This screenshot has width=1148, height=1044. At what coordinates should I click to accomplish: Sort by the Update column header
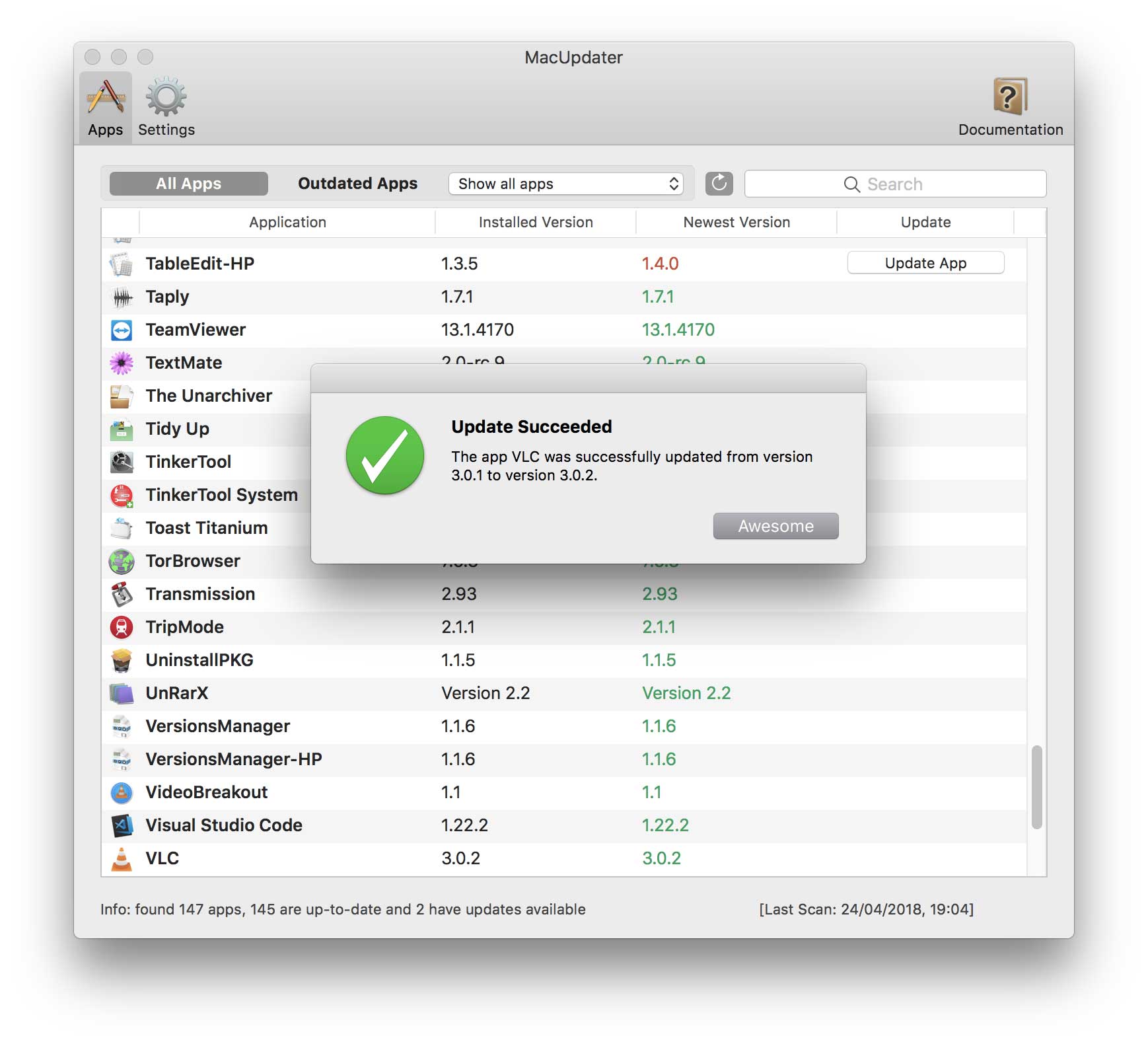[x=925, y=223]
